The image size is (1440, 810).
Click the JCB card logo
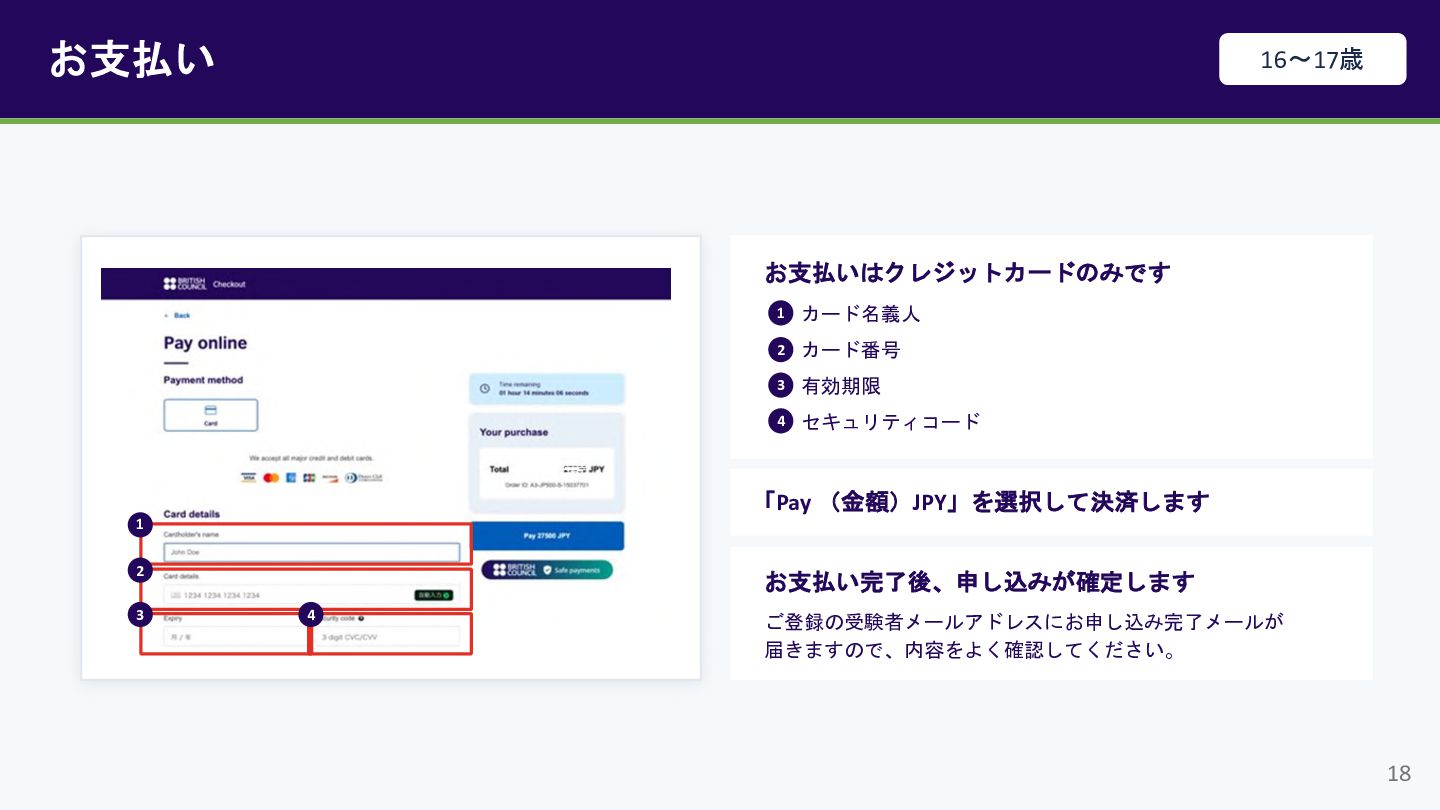pos(309,478)
